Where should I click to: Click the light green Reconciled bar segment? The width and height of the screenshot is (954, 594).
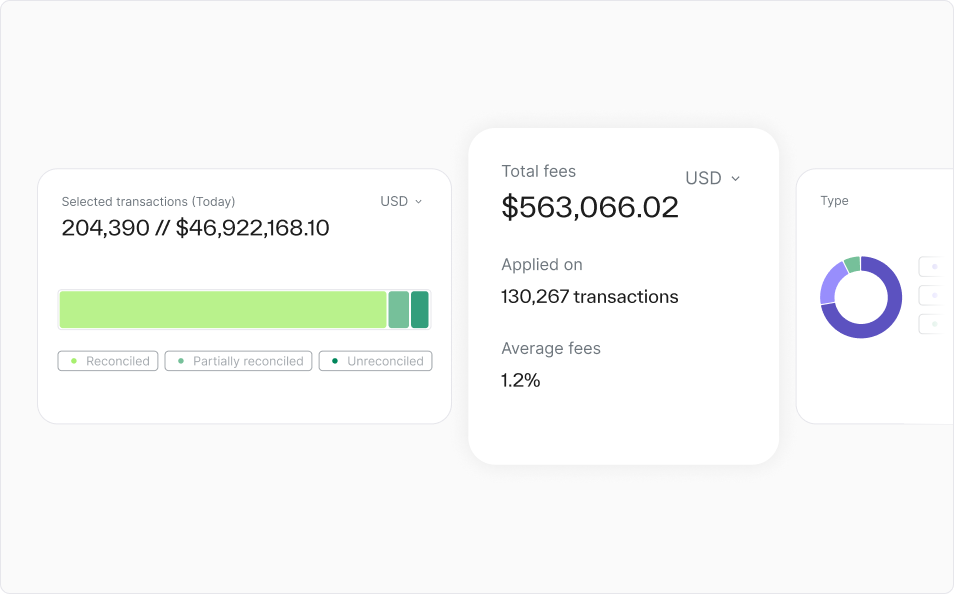[x=222, y=310]
